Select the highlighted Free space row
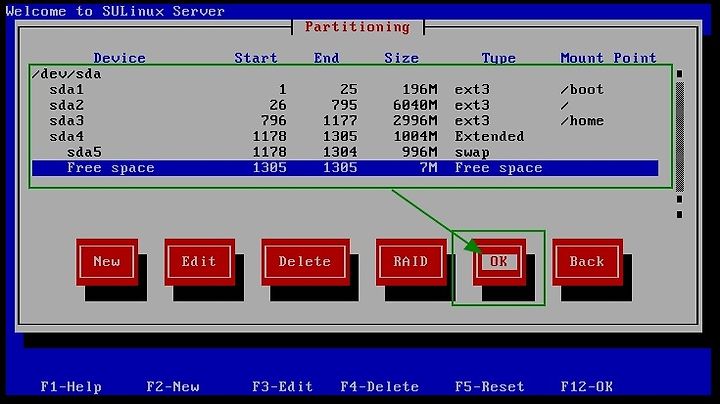 click(x=345, y=168)
